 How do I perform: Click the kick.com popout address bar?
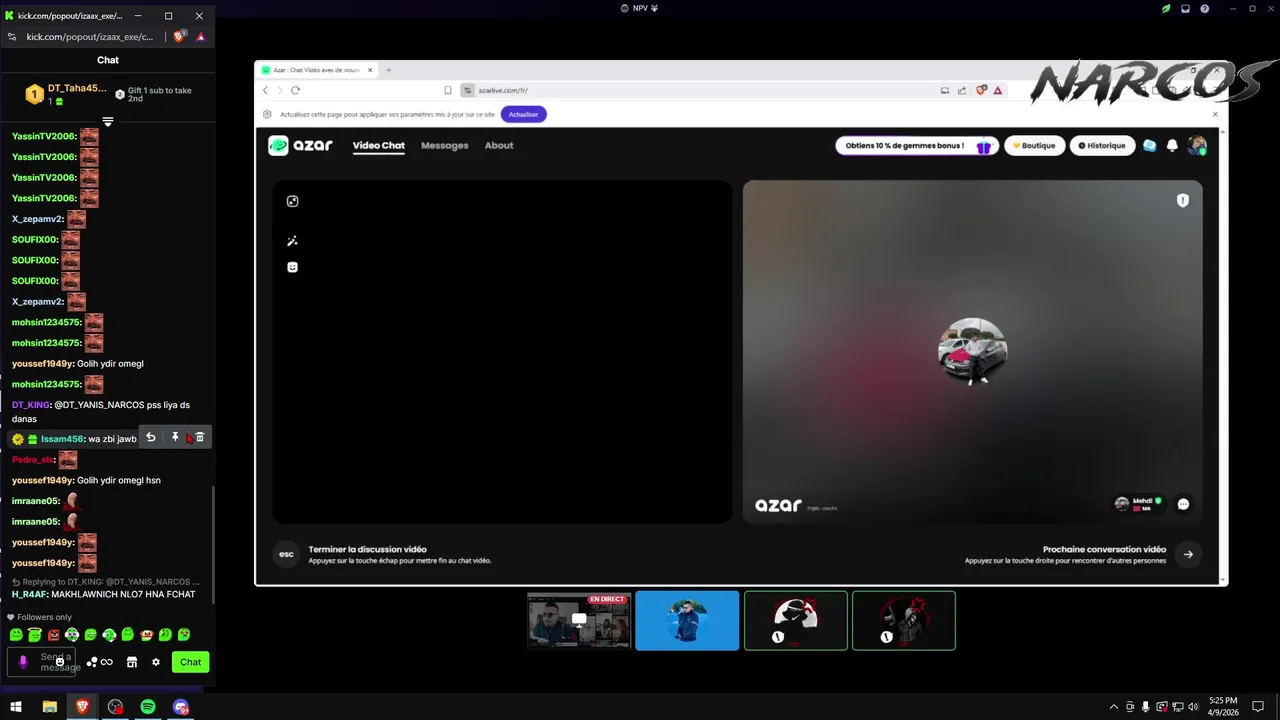tap(90, 37)
